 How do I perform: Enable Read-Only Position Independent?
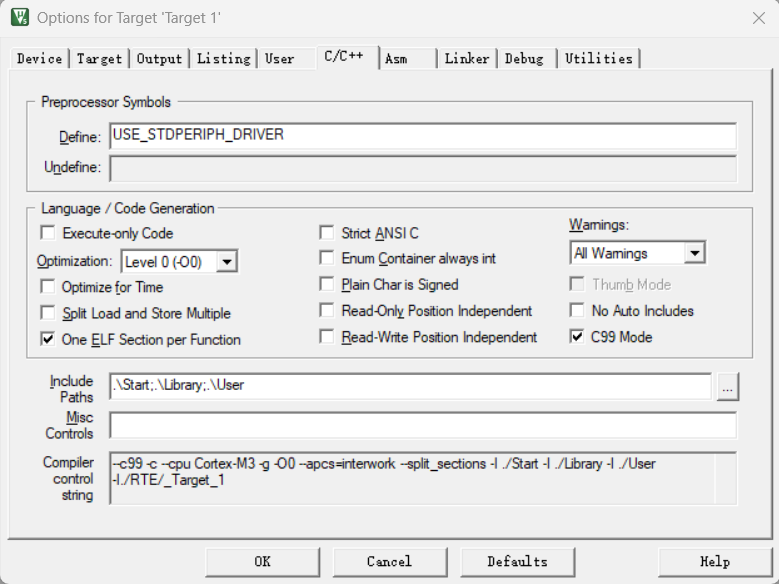click(326, 311)
